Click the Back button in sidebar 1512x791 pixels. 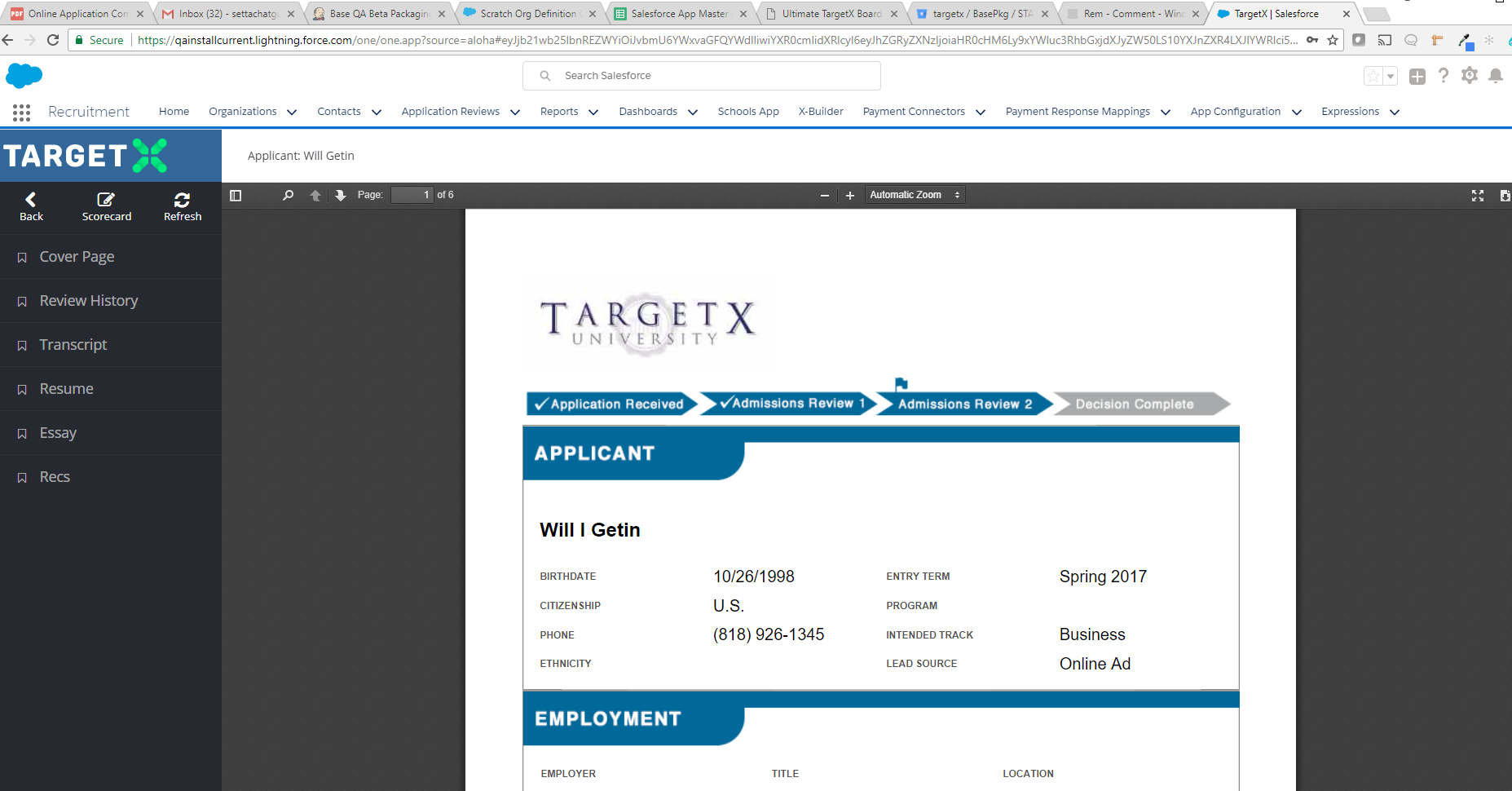click(31, 206)
